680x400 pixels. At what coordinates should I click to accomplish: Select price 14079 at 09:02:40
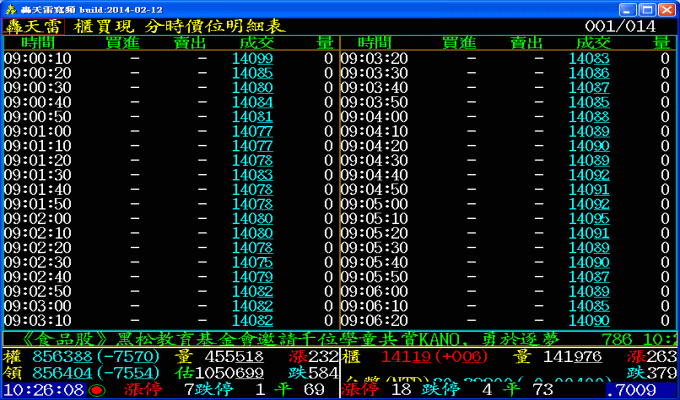pos(253,277)
